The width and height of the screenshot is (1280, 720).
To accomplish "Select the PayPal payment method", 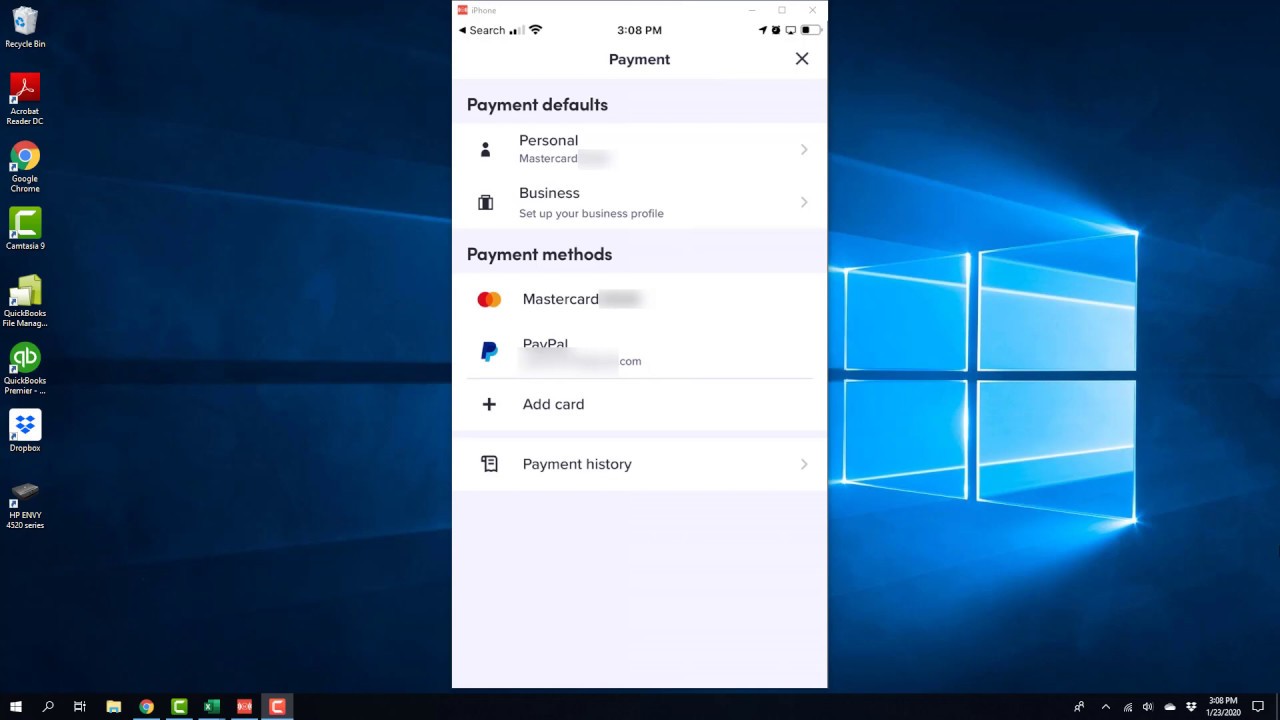I will [640, 352].
